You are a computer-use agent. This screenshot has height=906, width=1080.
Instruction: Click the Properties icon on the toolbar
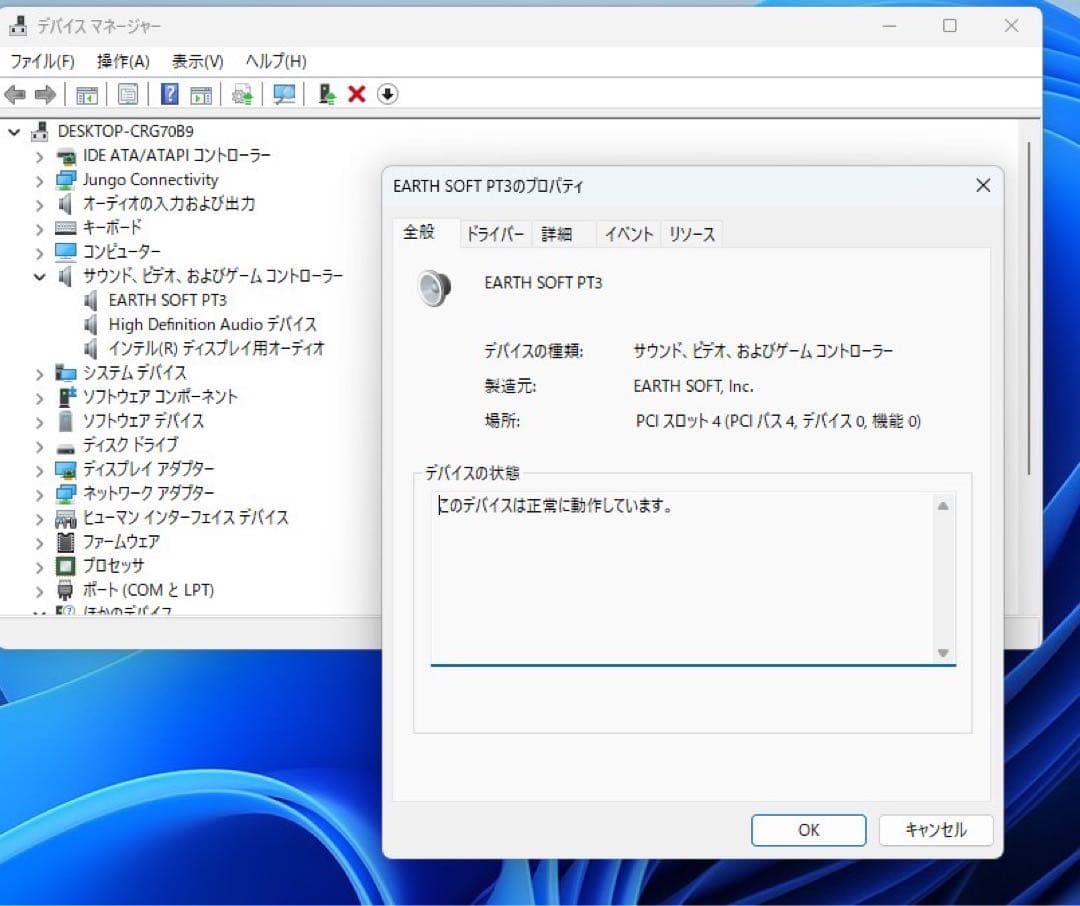pos(127,94)
